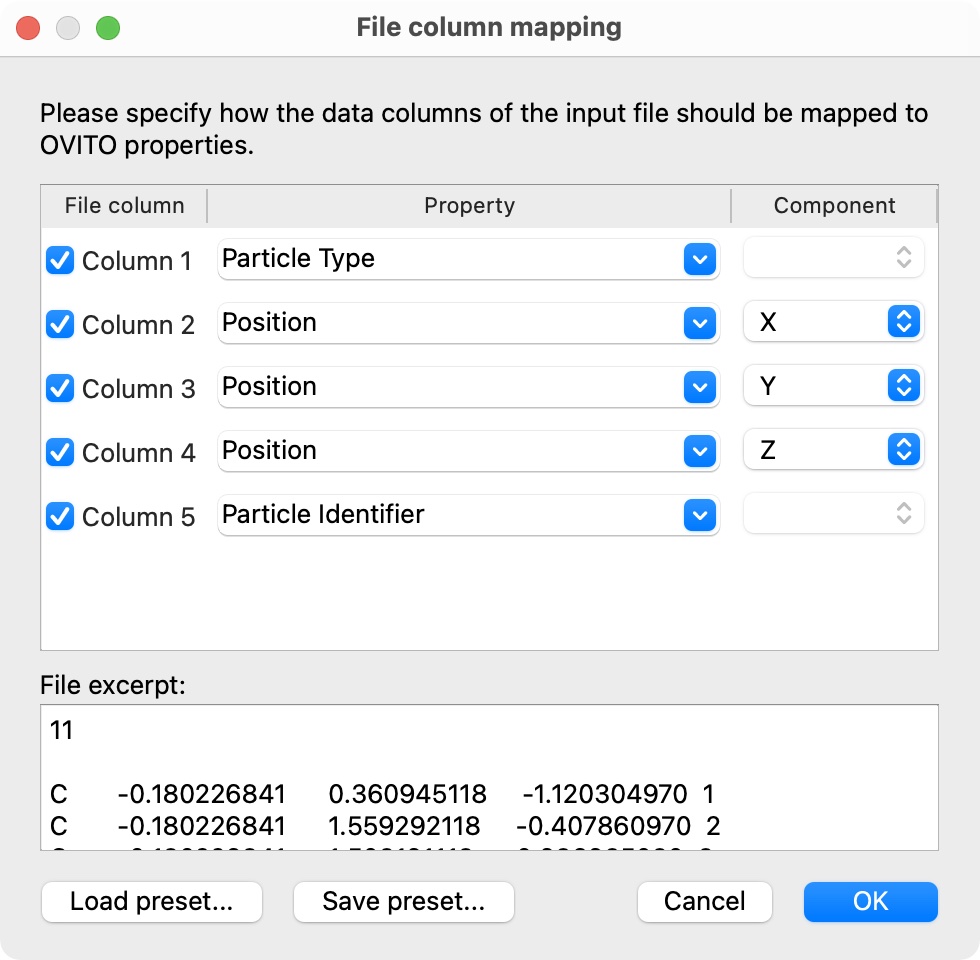Screen dimensions: 980x960
Task: Toggle the Column 2 checkbox
Action: pyautogui.click(x=60, y=325)
